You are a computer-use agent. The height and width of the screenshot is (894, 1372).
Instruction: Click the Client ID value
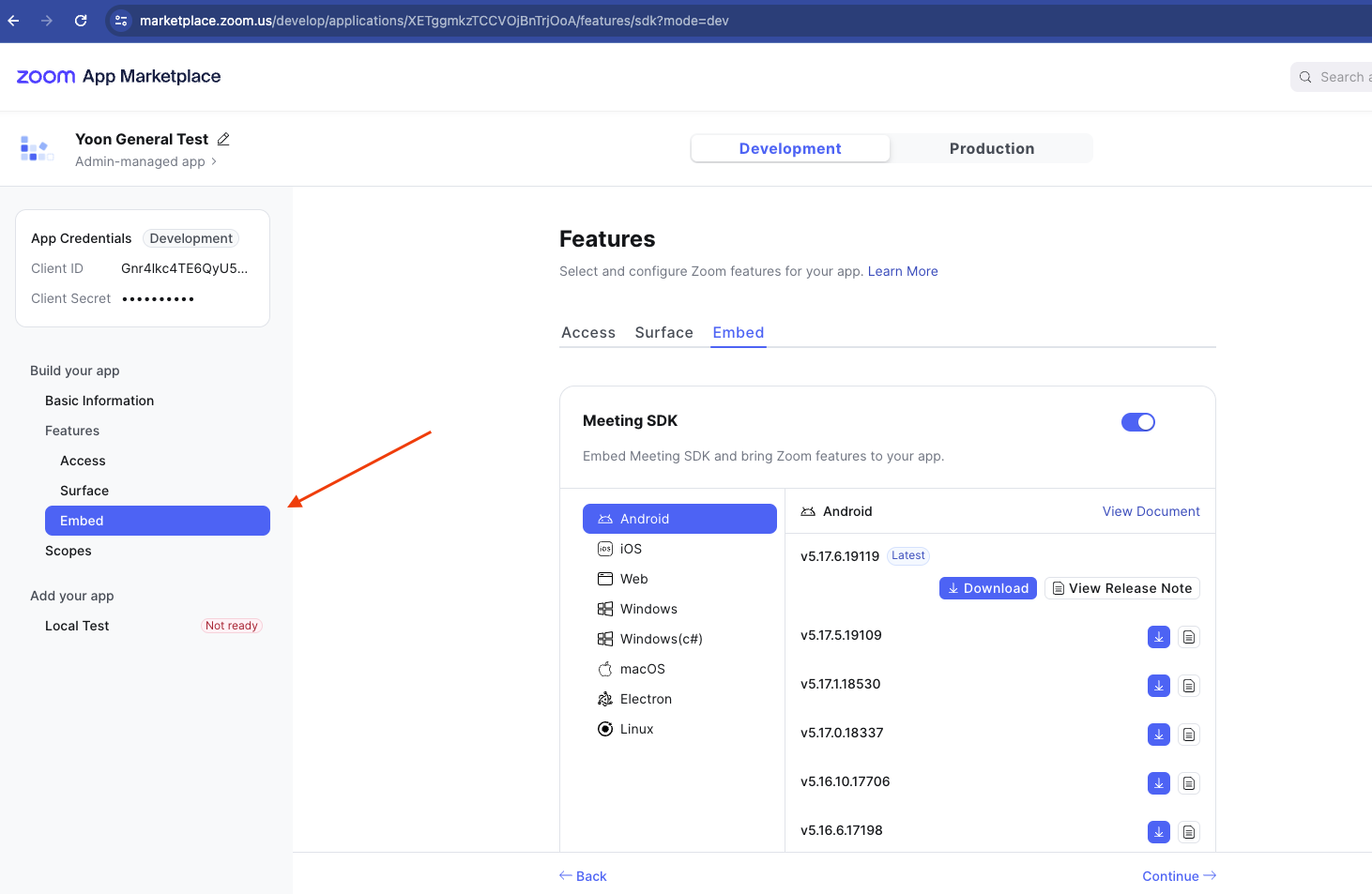point(185,268)
